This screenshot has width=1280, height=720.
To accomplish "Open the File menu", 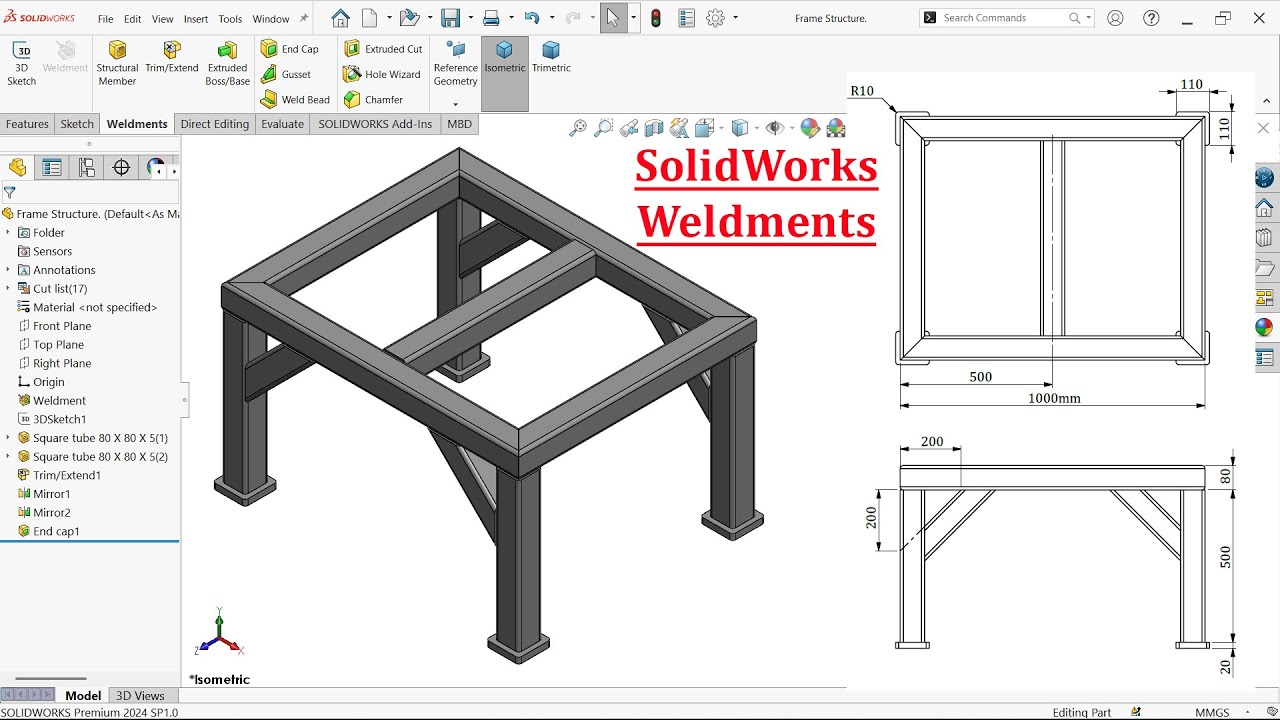I will click(x=105, y=19).
